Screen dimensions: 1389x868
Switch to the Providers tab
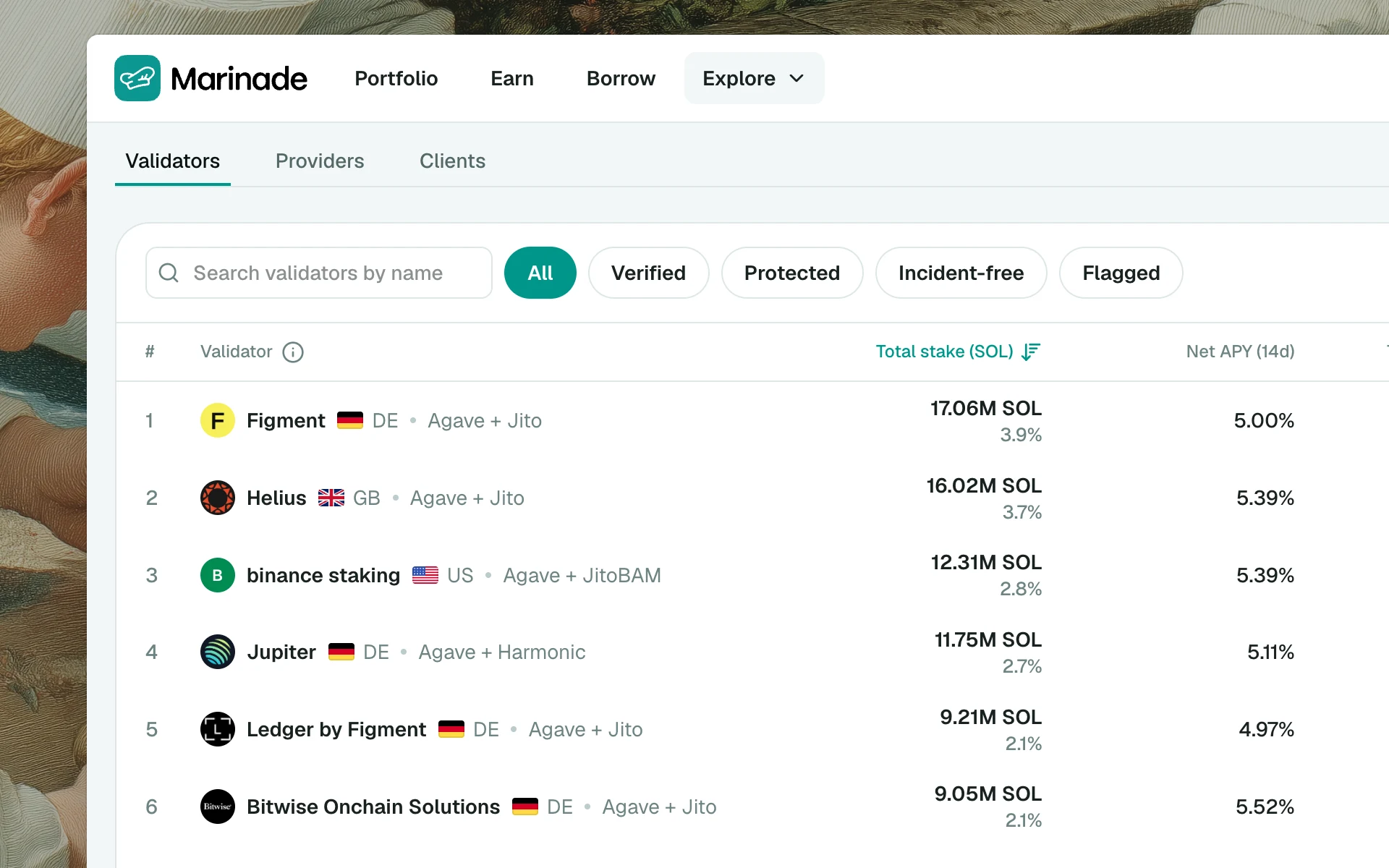[320, 161]
